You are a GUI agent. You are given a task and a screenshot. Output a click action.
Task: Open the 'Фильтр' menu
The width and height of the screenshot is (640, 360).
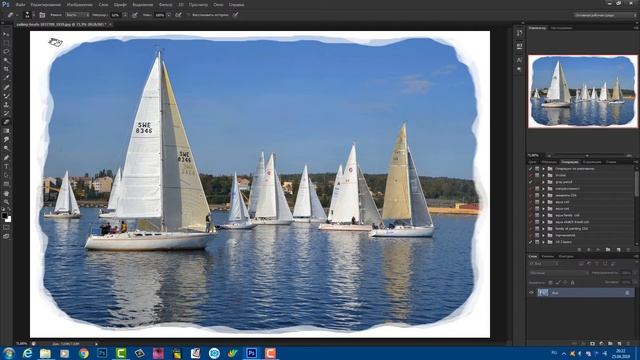click(x=165, y=4)
